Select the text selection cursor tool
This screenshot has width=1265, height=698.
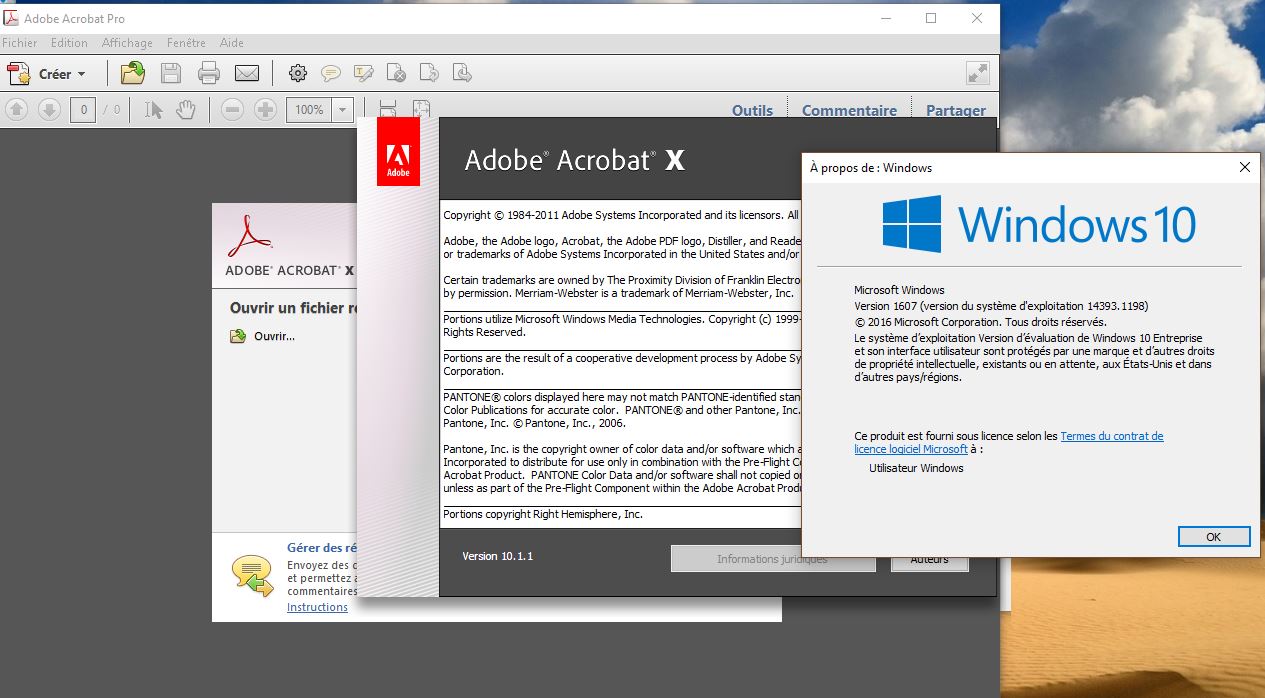(153, 110)
